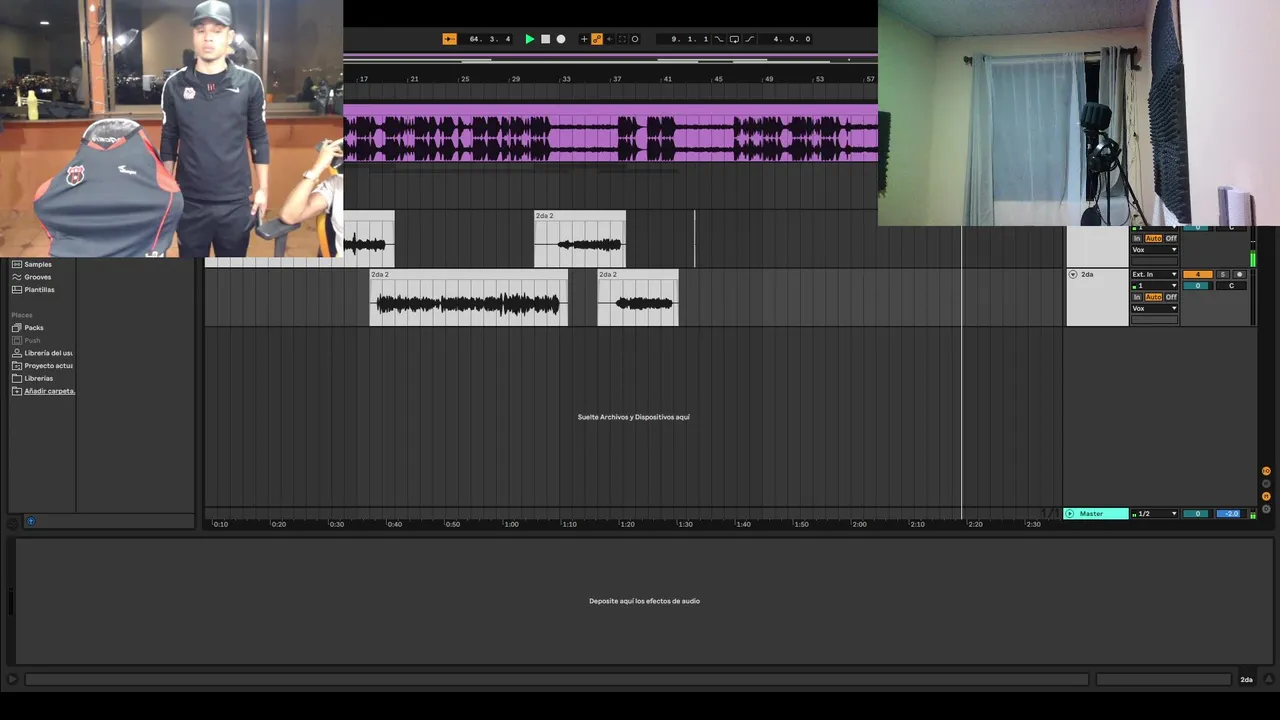The width and height of the screenshot is (1280, 720).
Task: Open the Samples browser category
Action: (x=38, y=264)
